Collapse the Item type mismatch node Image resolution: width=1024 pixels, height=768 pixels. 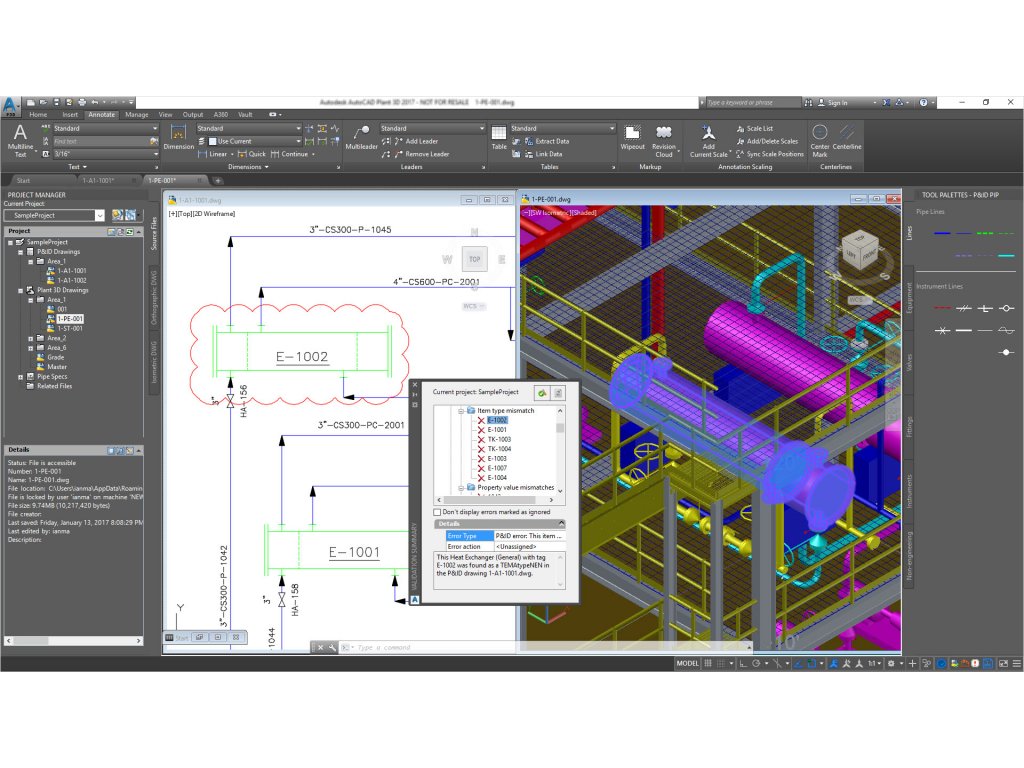[461, 411]
